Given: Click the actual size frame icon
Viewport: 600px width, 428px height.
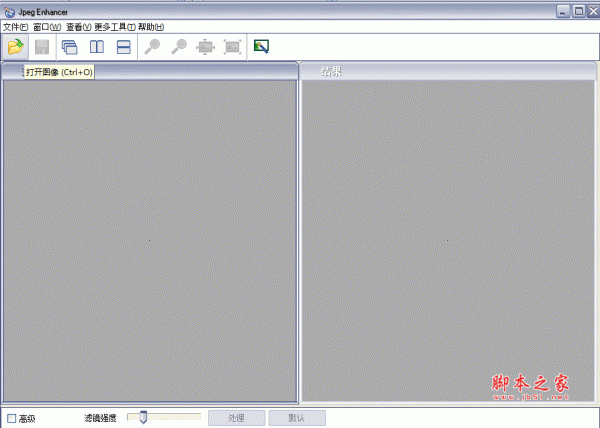Looking at the screenshot, I should click(x=232, y=47).
